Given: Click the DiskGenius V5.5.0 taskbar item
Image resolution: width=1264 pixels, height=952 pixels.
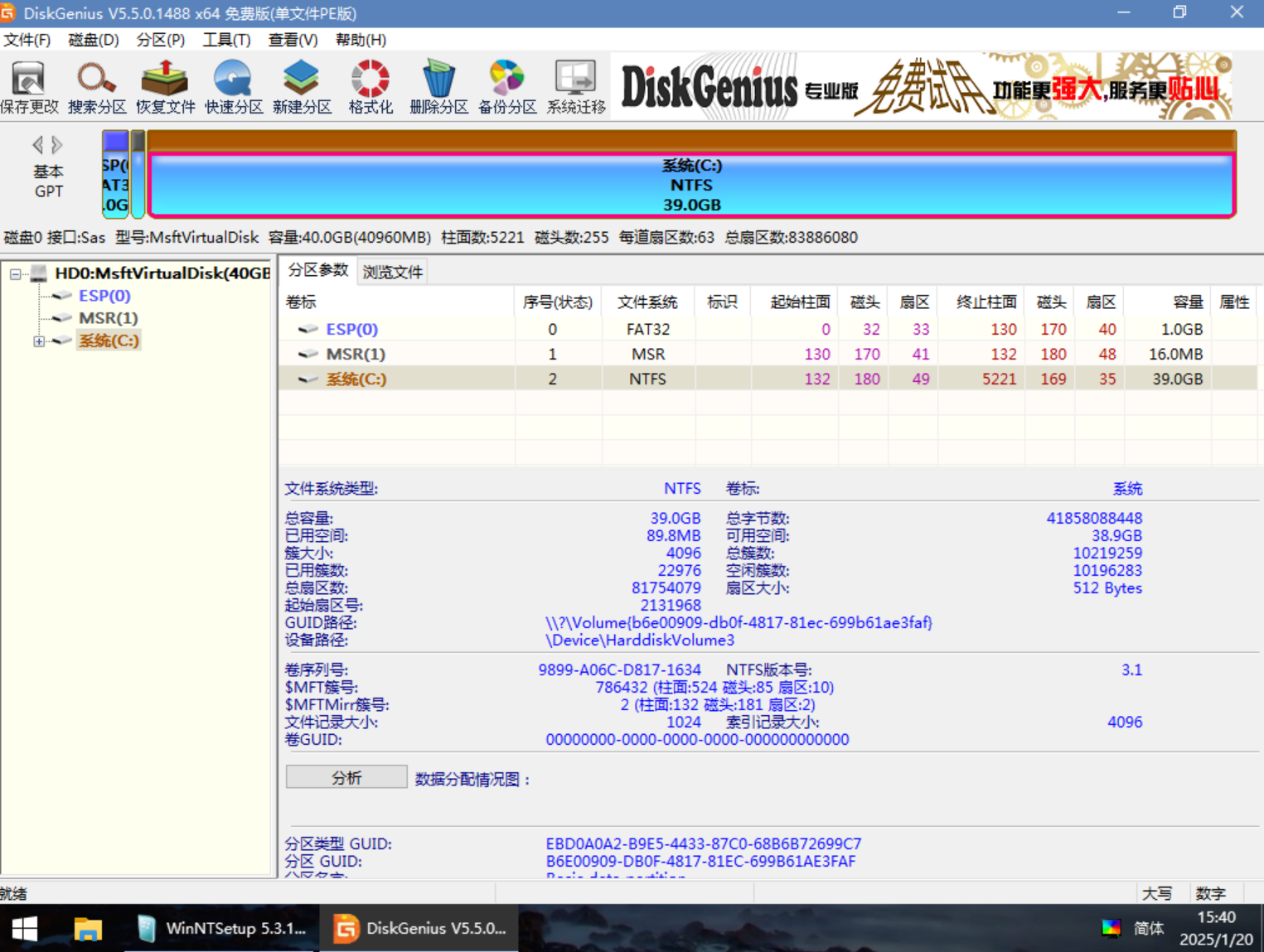Looking at the screenshot, I should pyautogui.click(x=420, y=929).
